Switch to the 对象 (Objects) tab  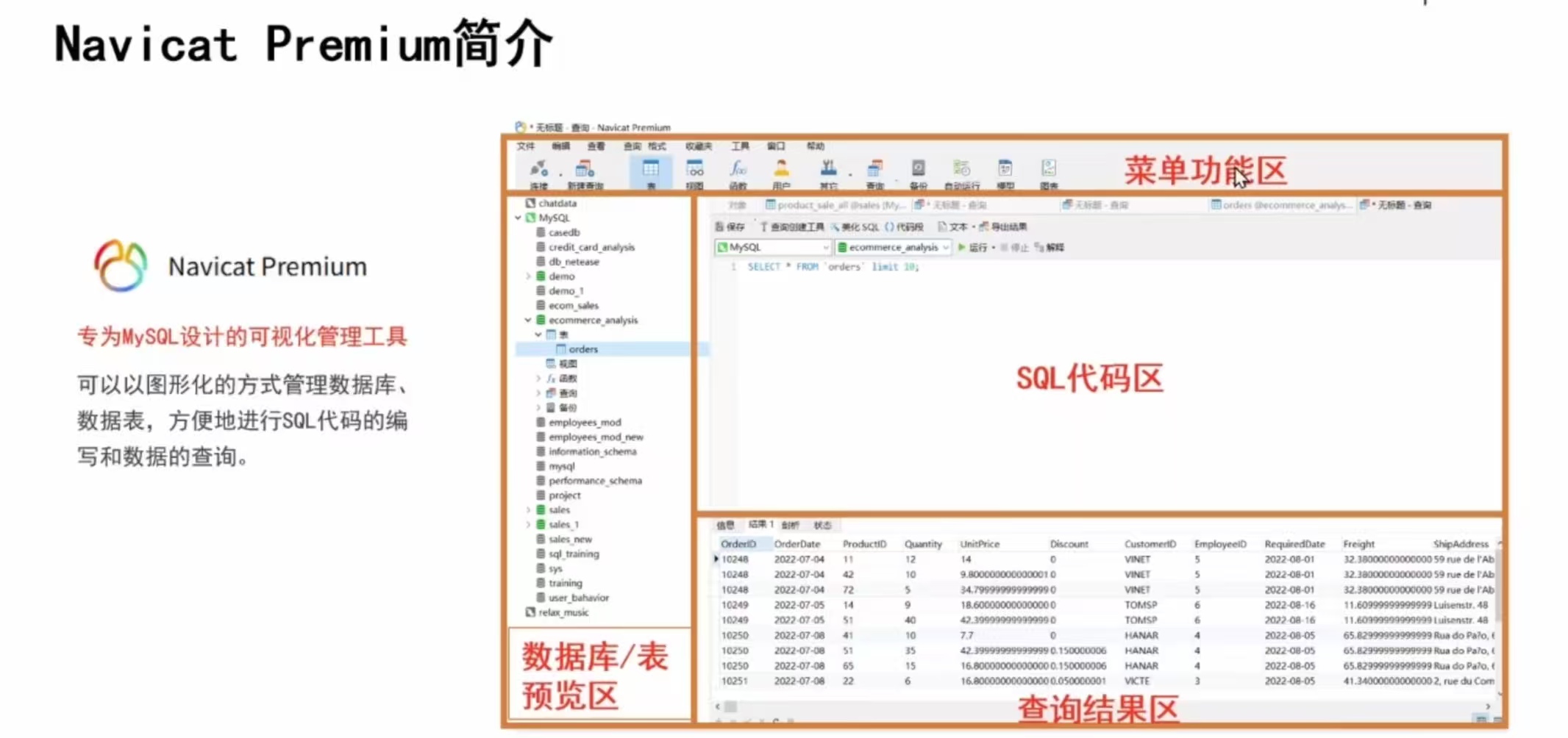737,205
